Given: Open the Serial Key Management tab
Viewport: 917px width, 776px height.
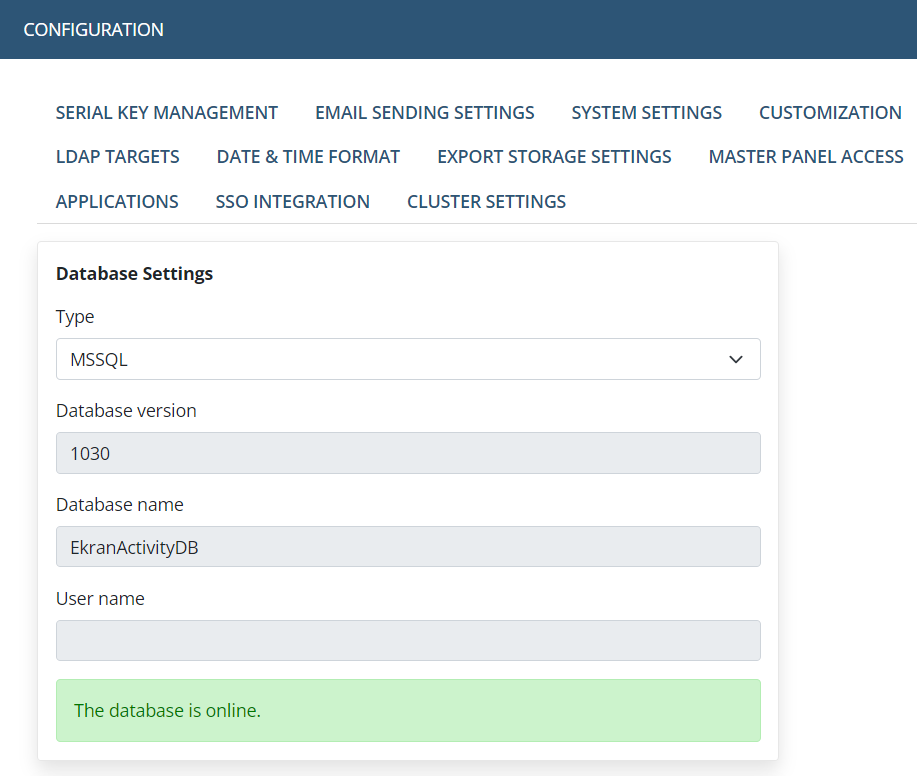Looking at the screenshot, I should 167,112.
